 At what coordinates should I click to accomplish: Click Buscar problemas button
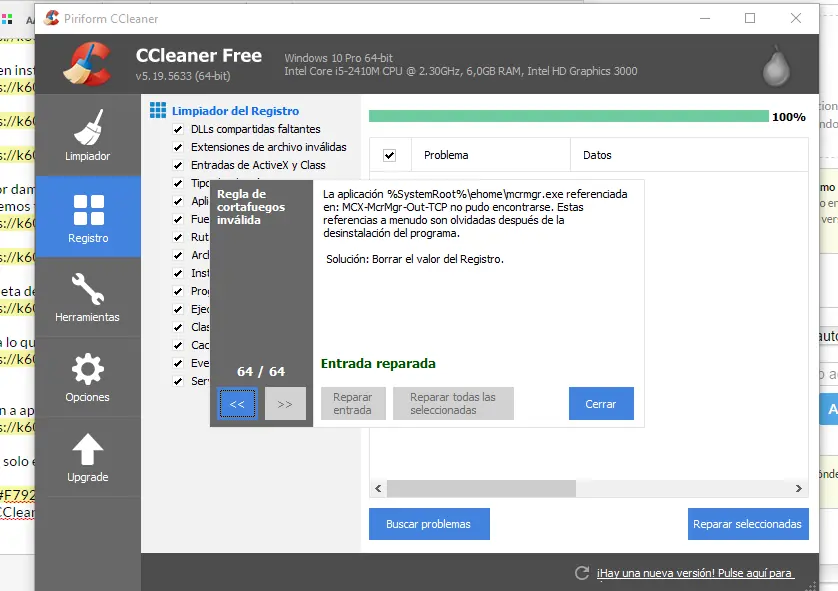point(429,524)
